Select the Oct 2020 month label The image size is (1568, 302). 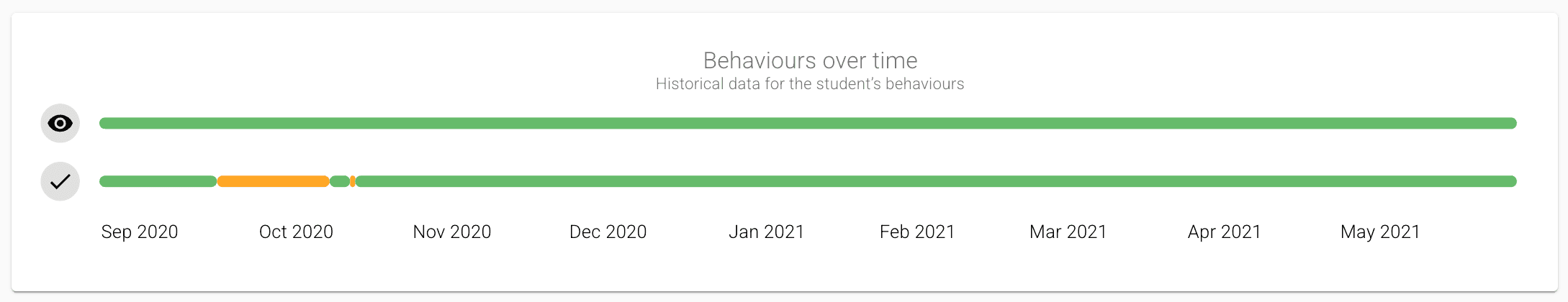click(296, 232)
